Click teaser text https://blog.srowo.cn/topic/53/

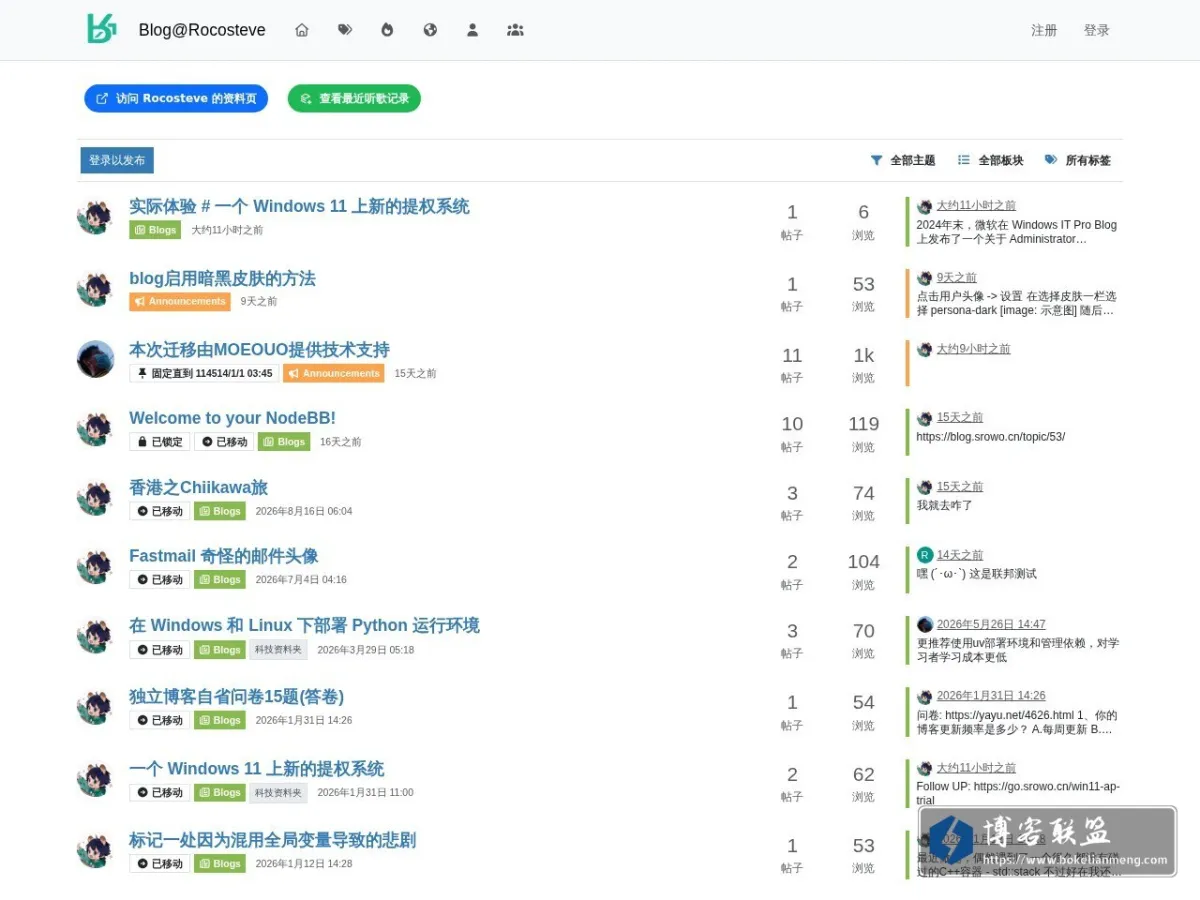coord(991,437)
